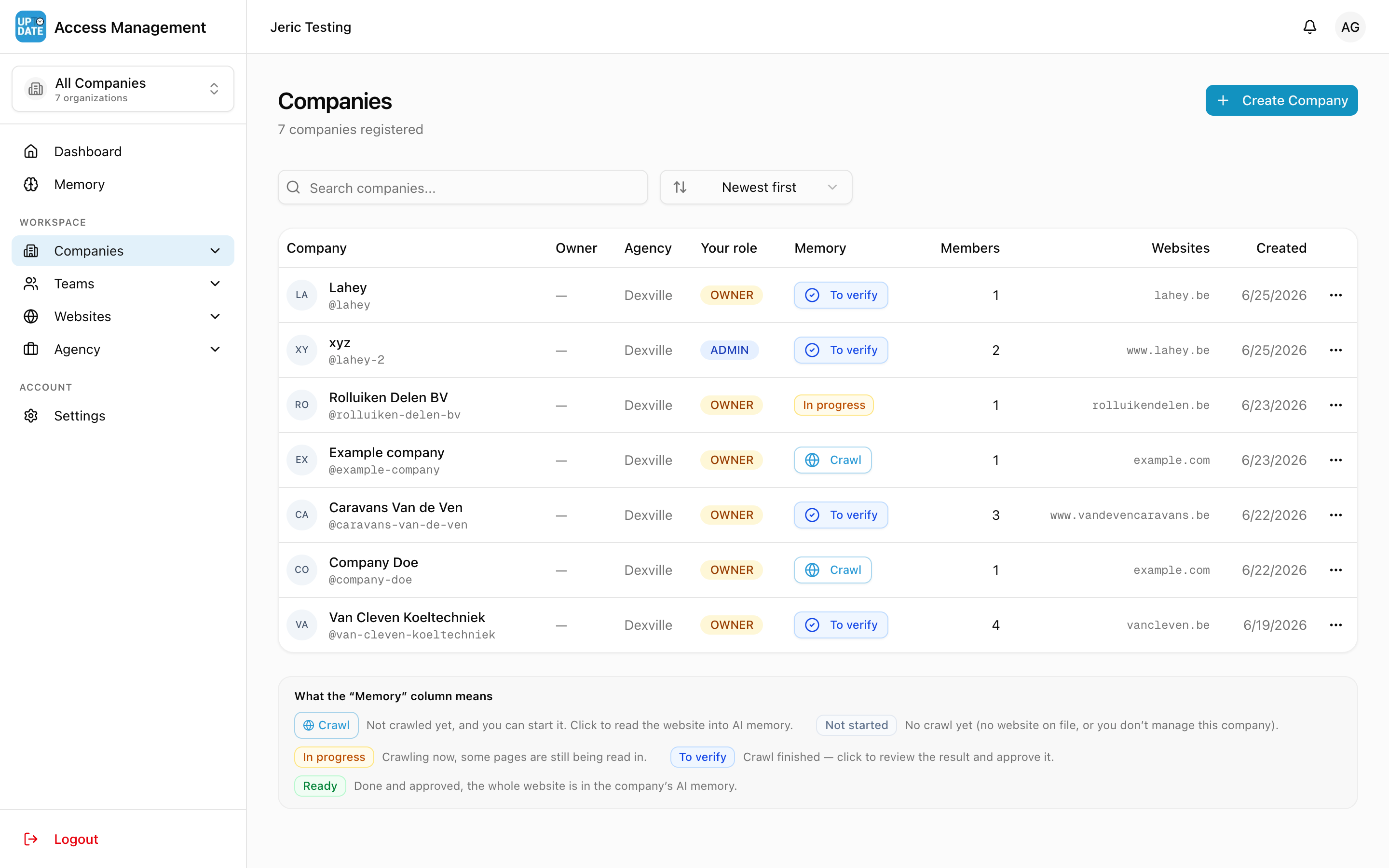The image size is (1389, 868).
Task: Open actions menu for Van Cleven Koeltechniek
Action: [x=1335, y=625]
